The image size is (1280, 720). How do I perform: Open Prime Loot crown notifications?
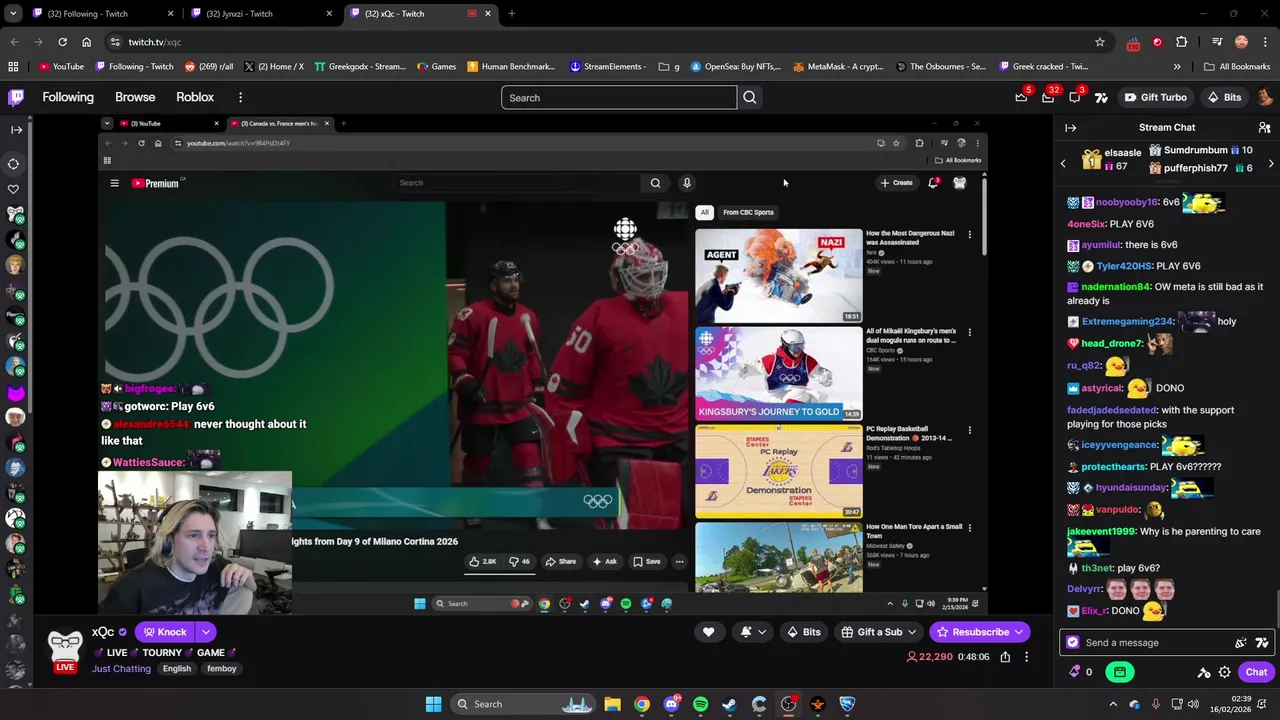(1021, 97)
